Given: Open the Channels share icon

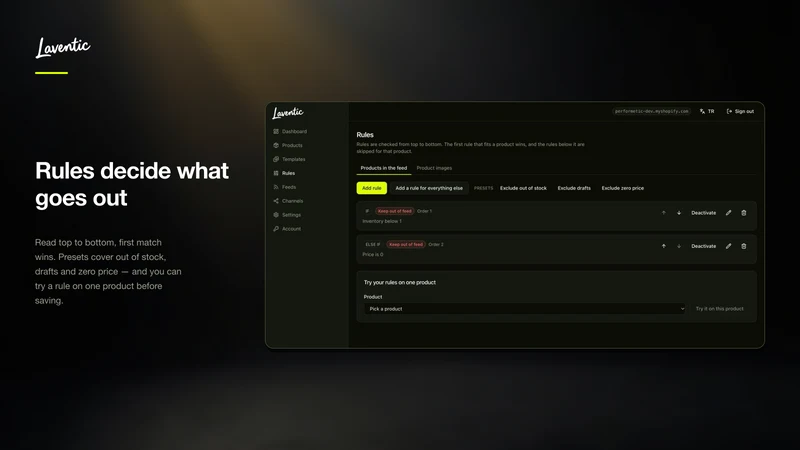Looking at the screenshot, I should pyautogui.click(x=276, y=201).
